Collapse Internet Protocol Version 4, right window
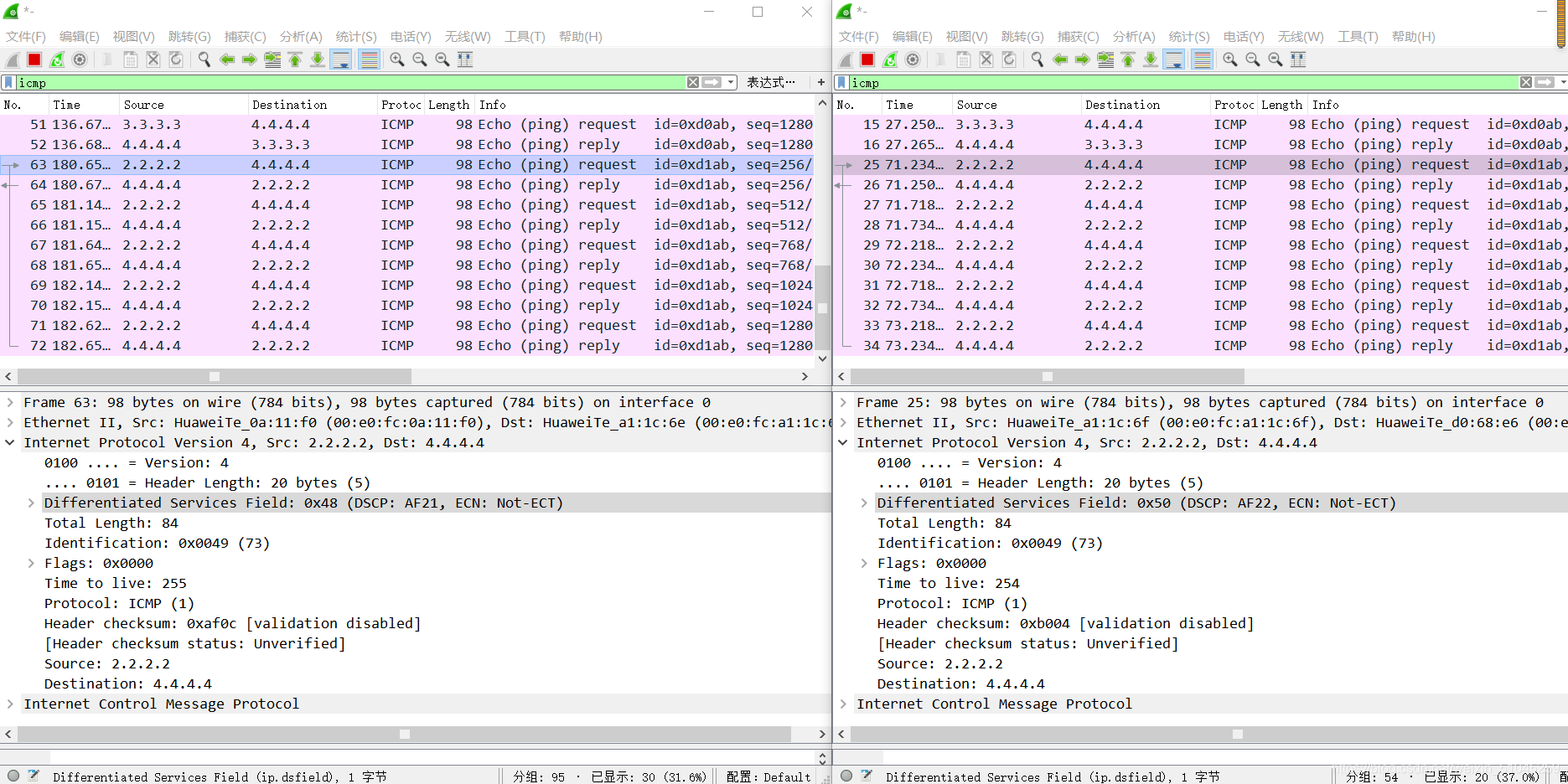This screenshot has height=784, width=1568. (843, 442)
